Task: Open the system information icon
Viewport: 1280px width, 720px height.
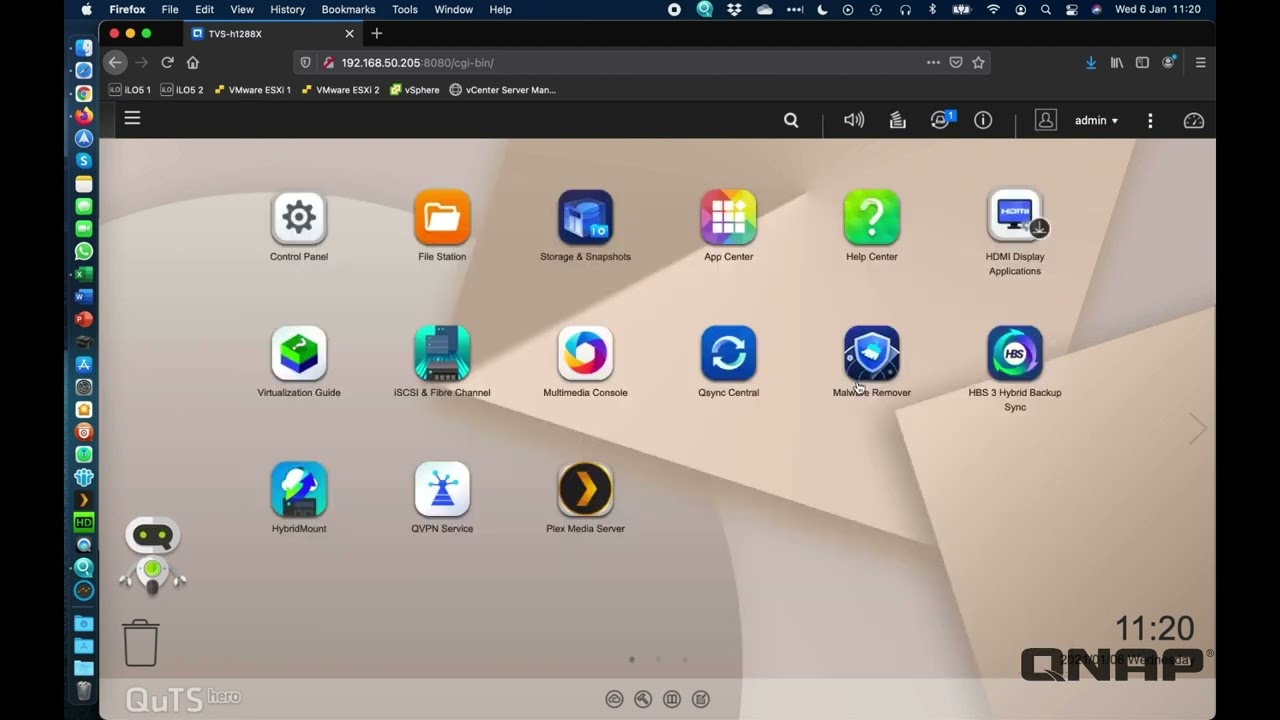Action: 983,120
